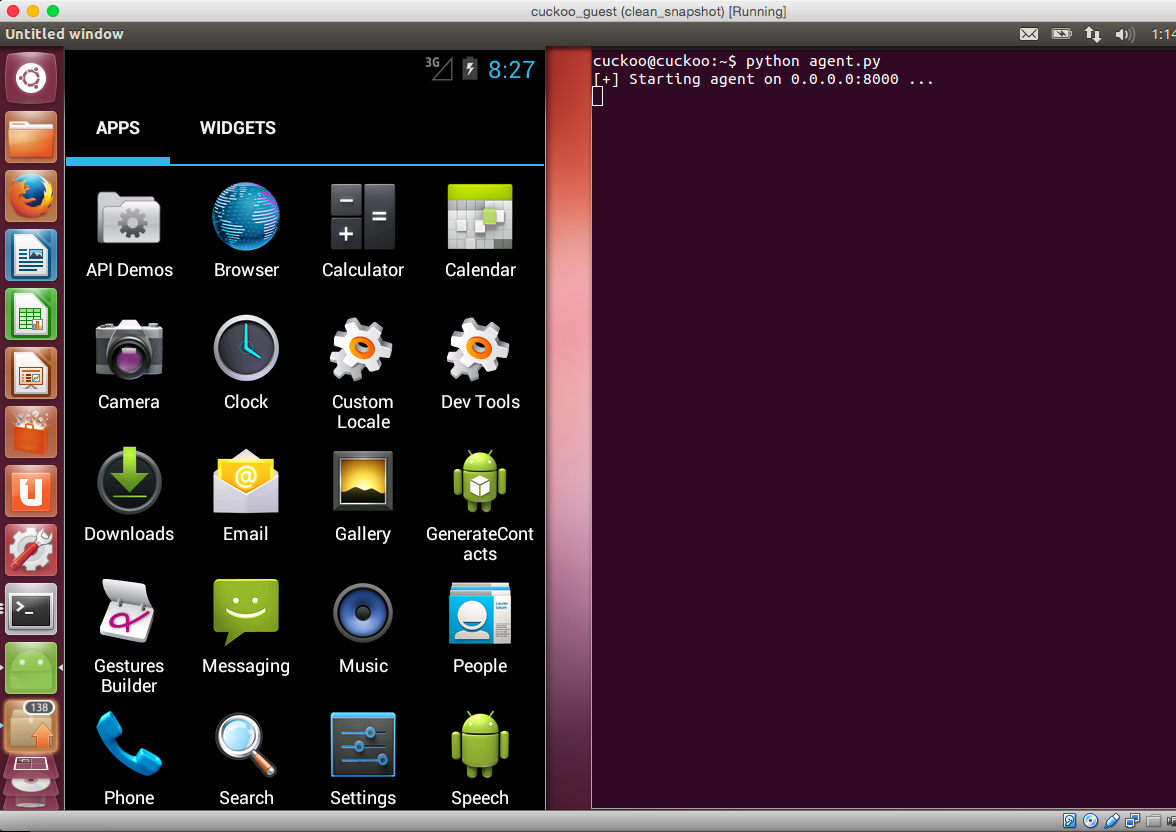Open Ubuntu One from launcher

tap(31, 491)
